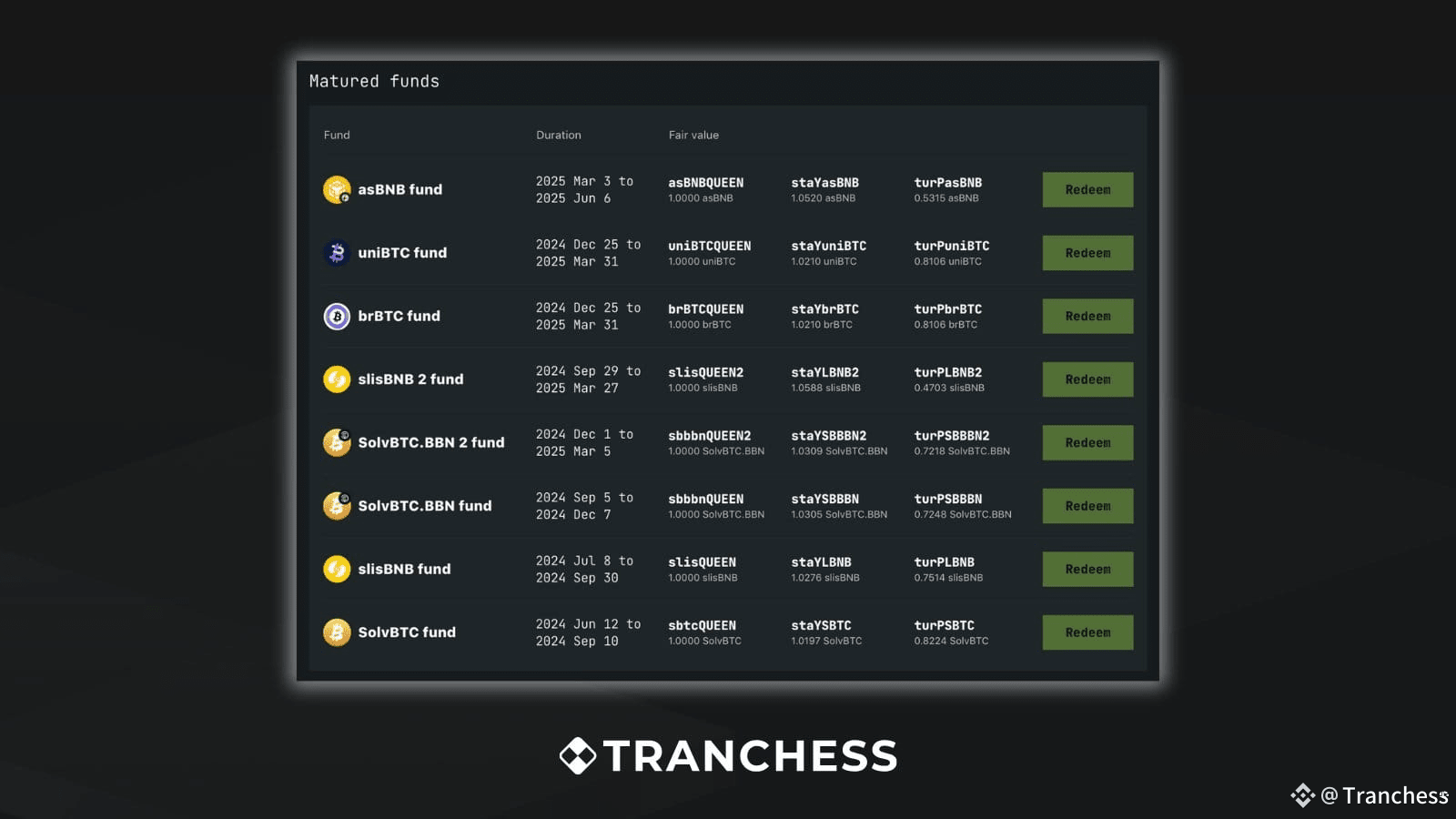Redeem the SolvBTC.BBN fund
1456x819 pixels.
pos(1087,506)
